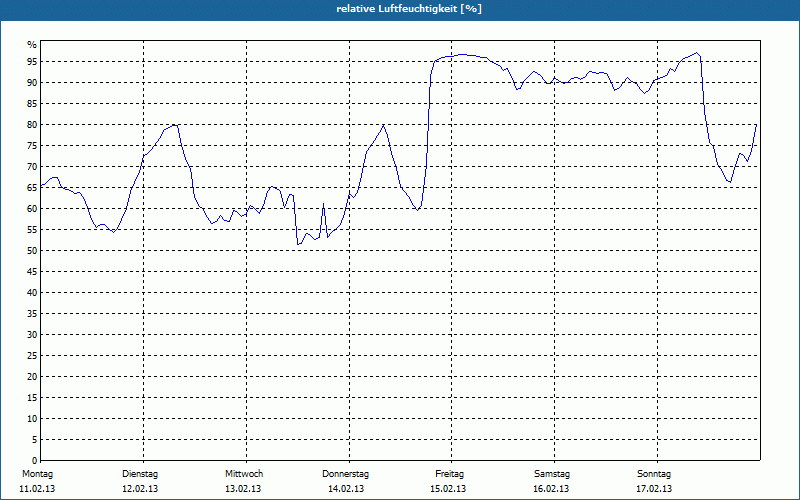Click the 'Montag' day label

(37, 474)
